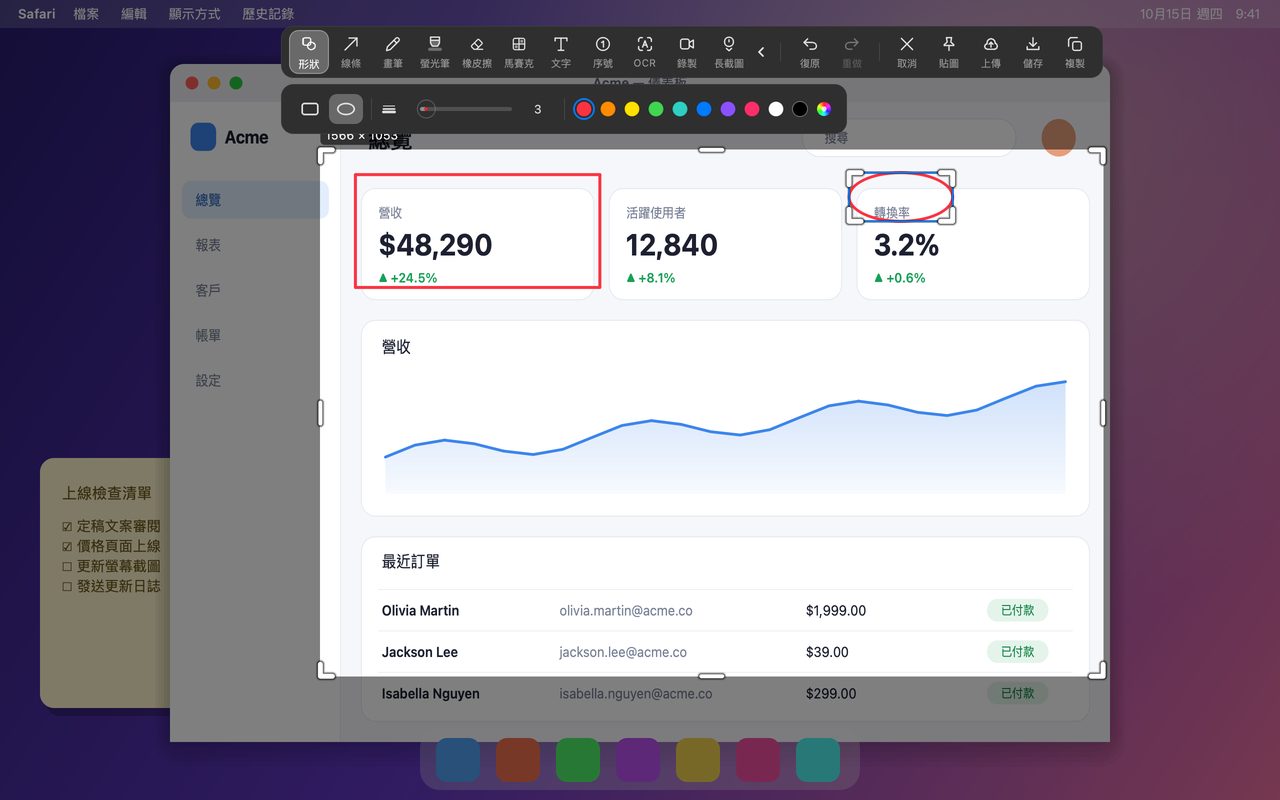Open the 歷史記錄 menu
The image size is (1280, 800).
tap(268, 14)
